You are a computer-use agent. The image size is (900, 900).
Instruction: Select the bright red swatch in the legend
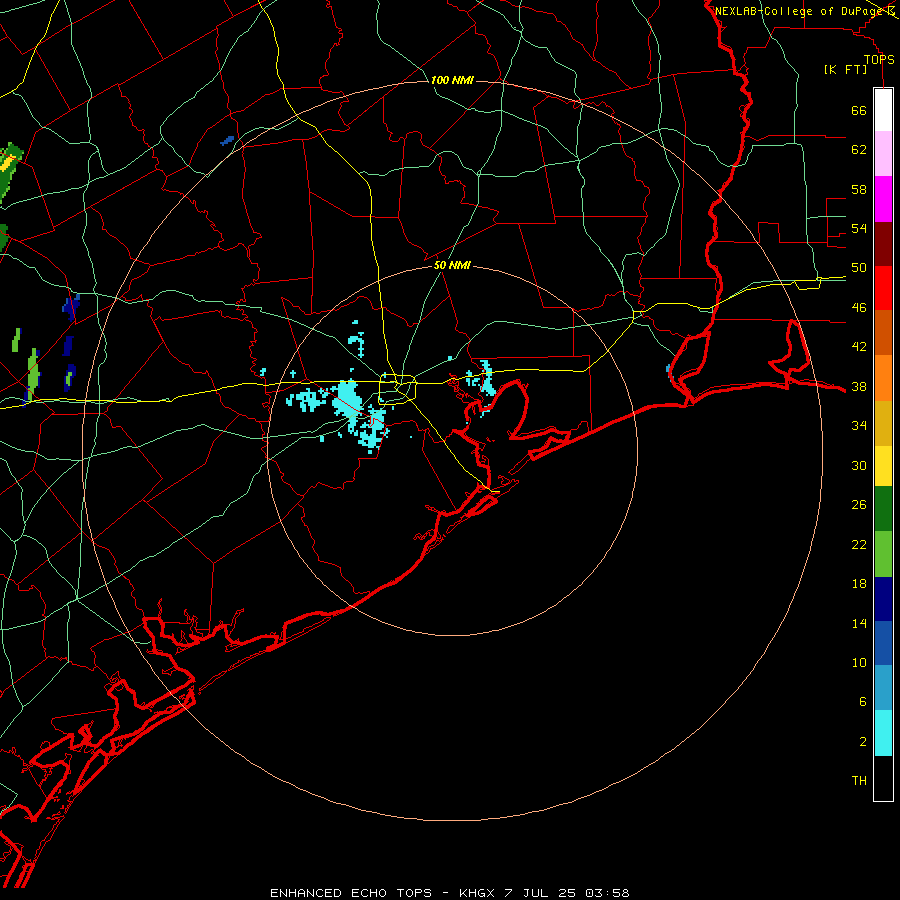pos(883,288)
